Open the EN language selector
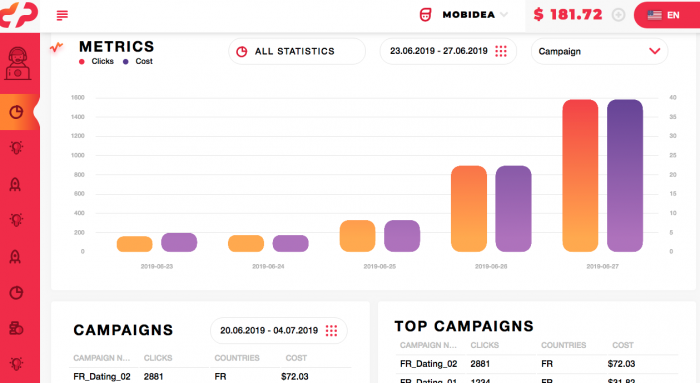700x383 pixels. click(667, 15)
